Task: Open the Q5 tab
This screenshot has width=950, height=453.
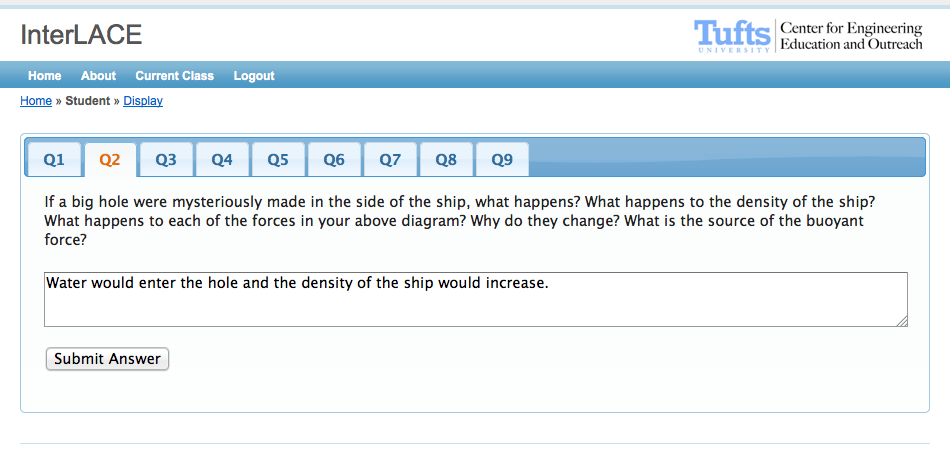Action: 278,160
